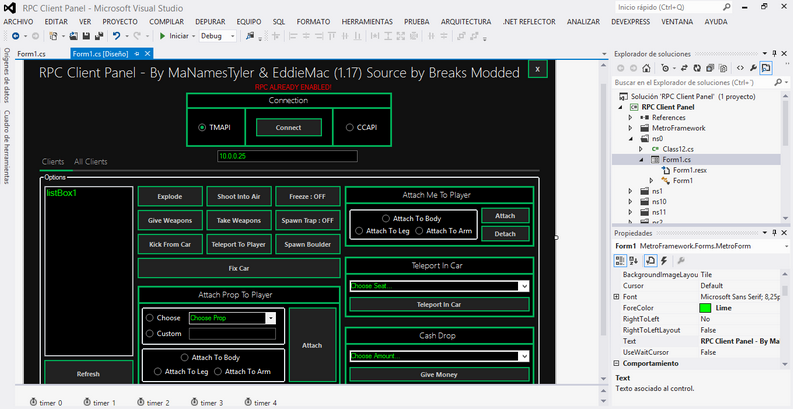
Task: Click the IP address field showing 10.0.0.25
Action: tap(287, 156)
